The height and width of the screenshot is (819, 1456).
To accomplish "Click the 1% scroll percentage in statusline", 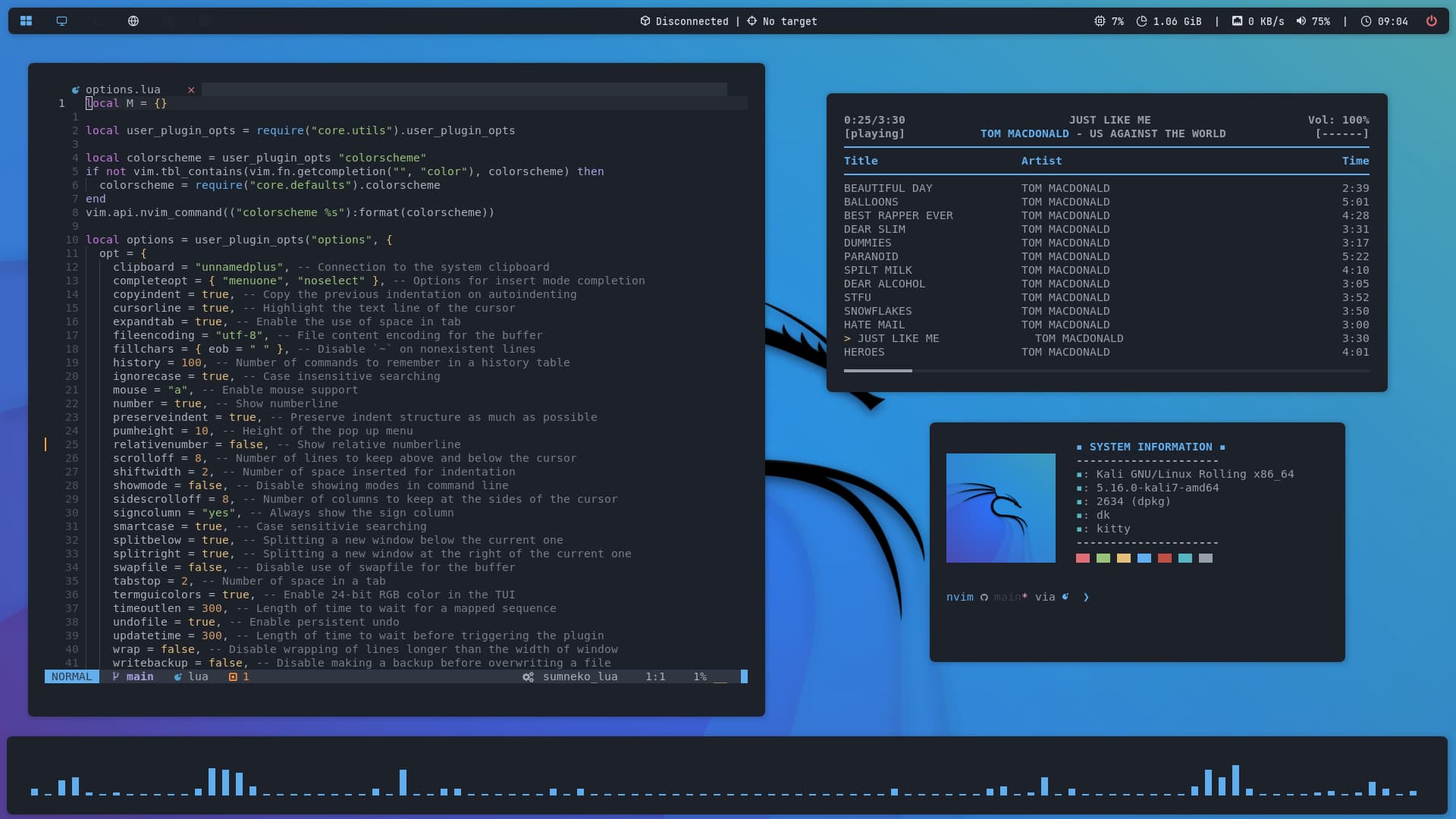I will point(700,676).
